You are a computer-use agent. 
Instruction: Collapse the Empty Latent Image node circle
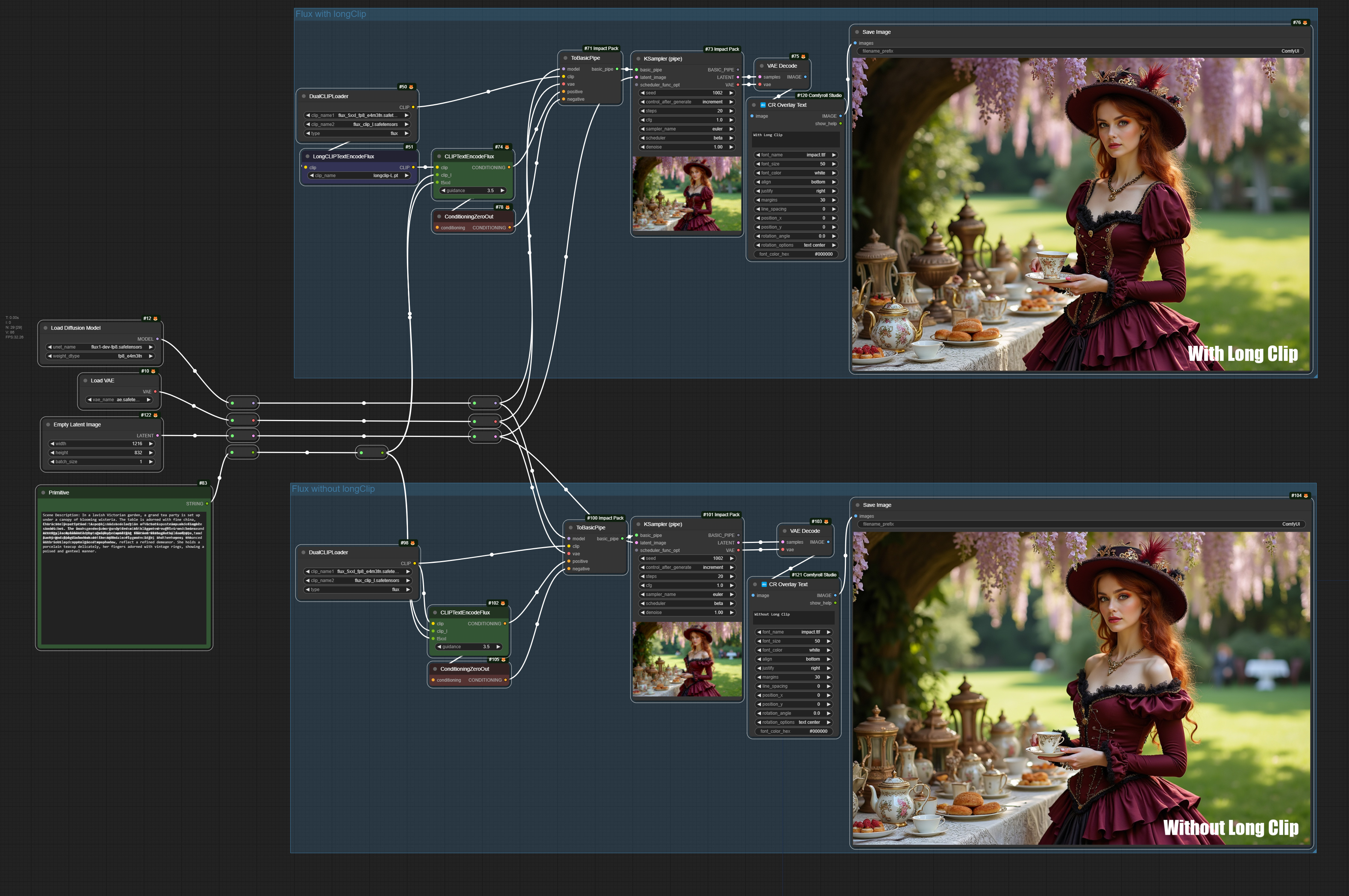pos(49,425)
